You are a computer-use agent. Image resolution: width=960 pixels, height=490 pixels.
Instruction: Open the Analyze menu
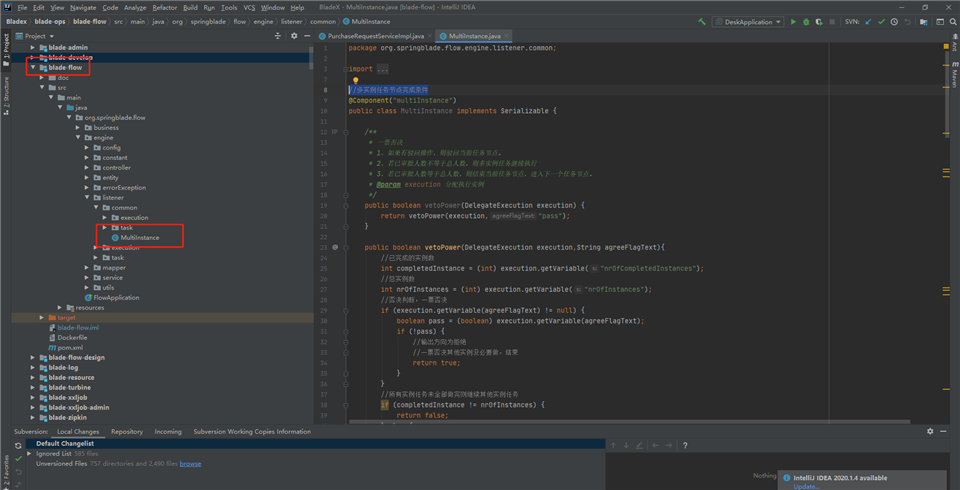click(x=135, y=7)
